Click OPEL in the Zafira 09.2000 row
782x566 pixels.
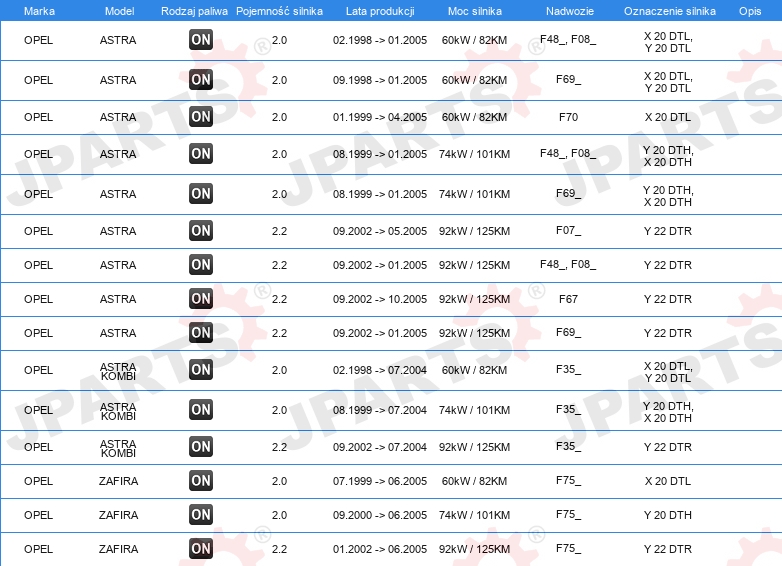38,515
